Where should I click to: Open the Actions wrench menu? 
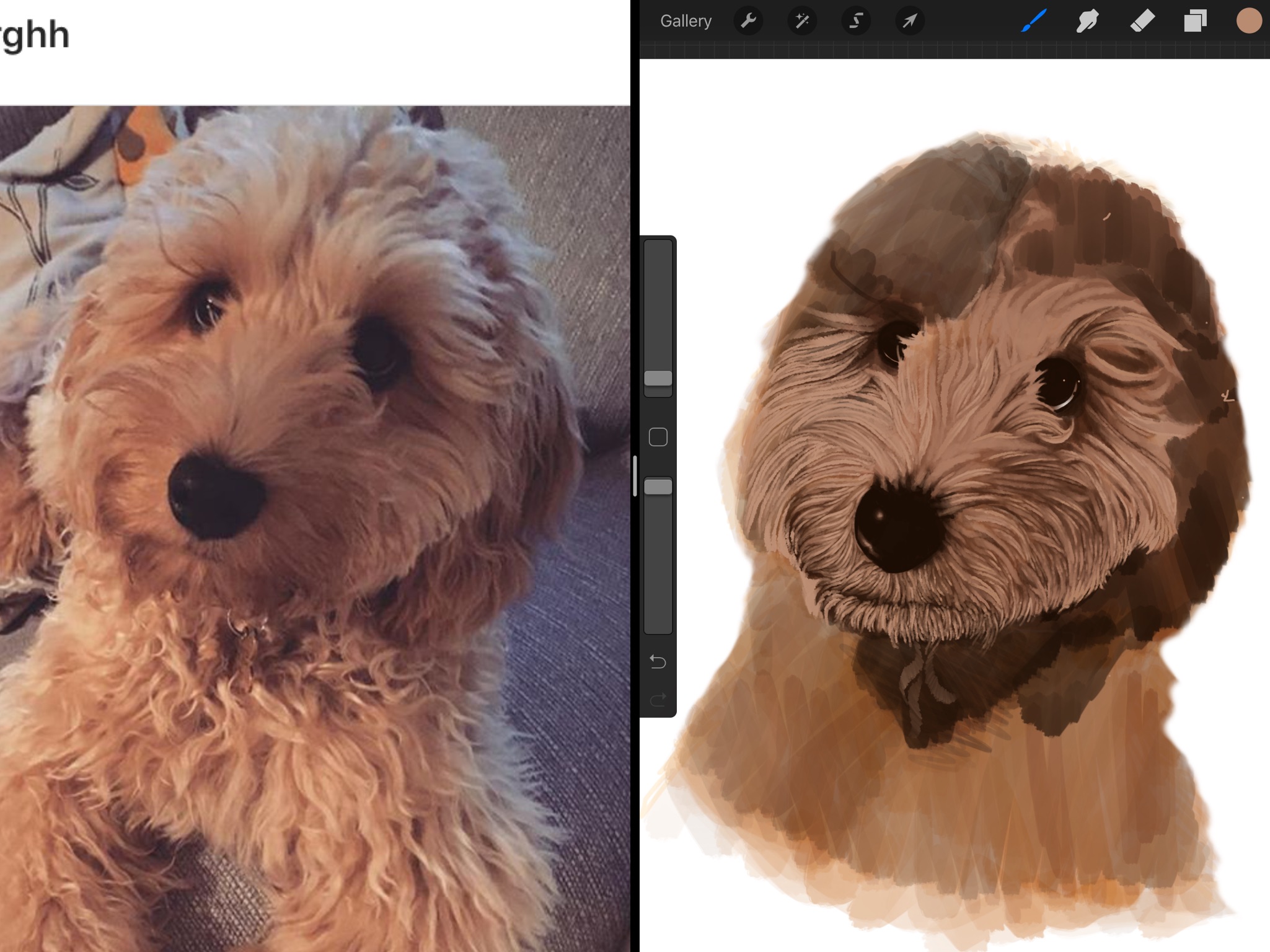coord(748,21)
